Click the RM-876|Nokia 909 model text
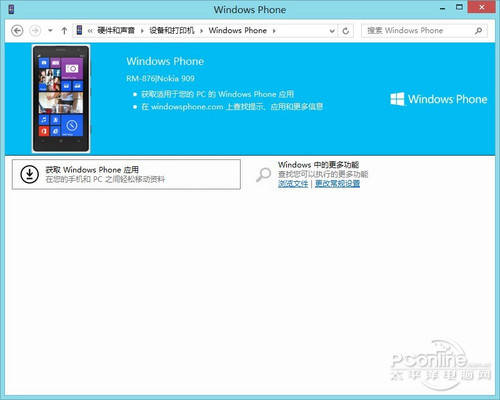Screen dimensions: 500x400 click(x=160, y=79)
